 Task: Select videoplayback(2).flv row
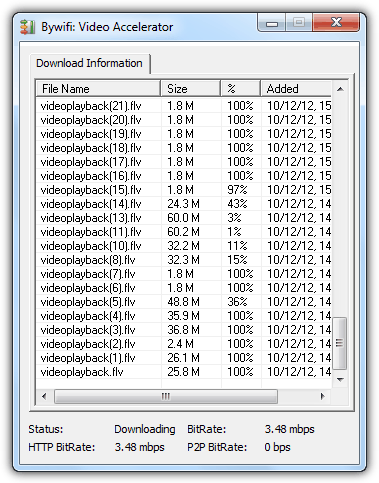pos(184,344)
